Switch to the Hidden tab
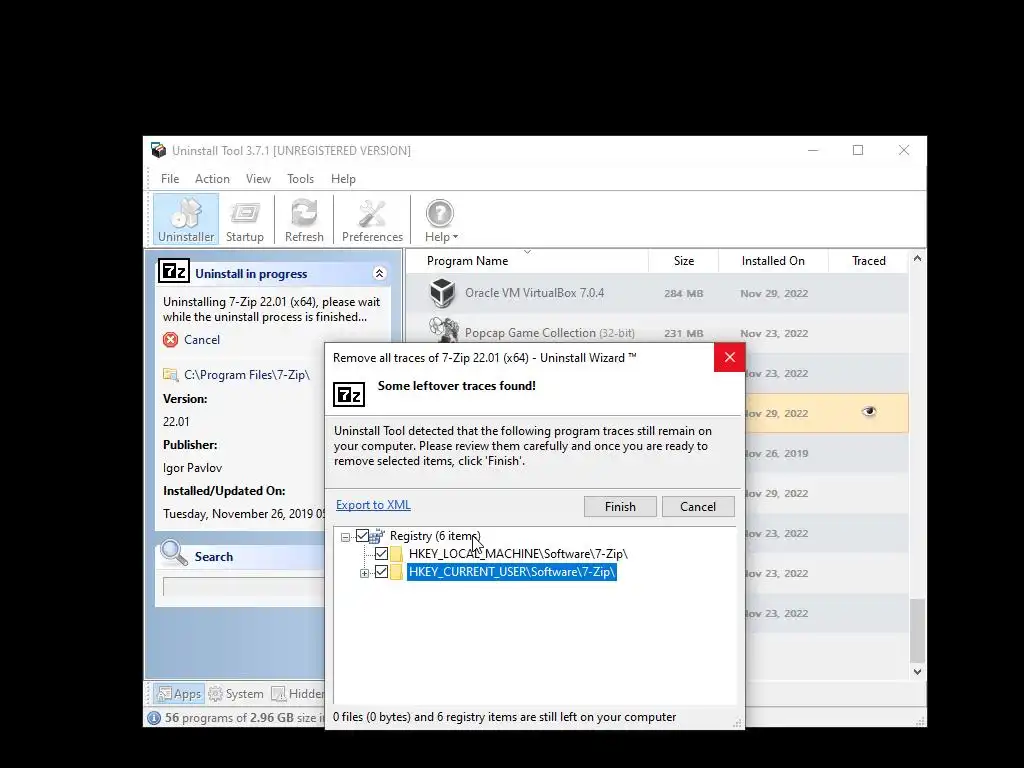The width and height of the screenshot is (1024, 768). pos(297,694)
